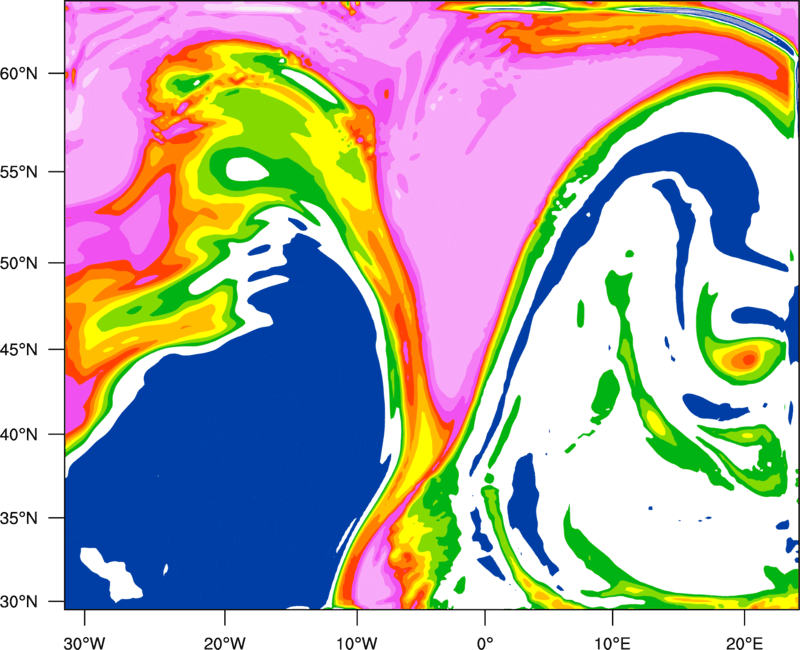The image size is (800, 650).
Task: Click the 55°N latitude label
Action: click(19, 172)
